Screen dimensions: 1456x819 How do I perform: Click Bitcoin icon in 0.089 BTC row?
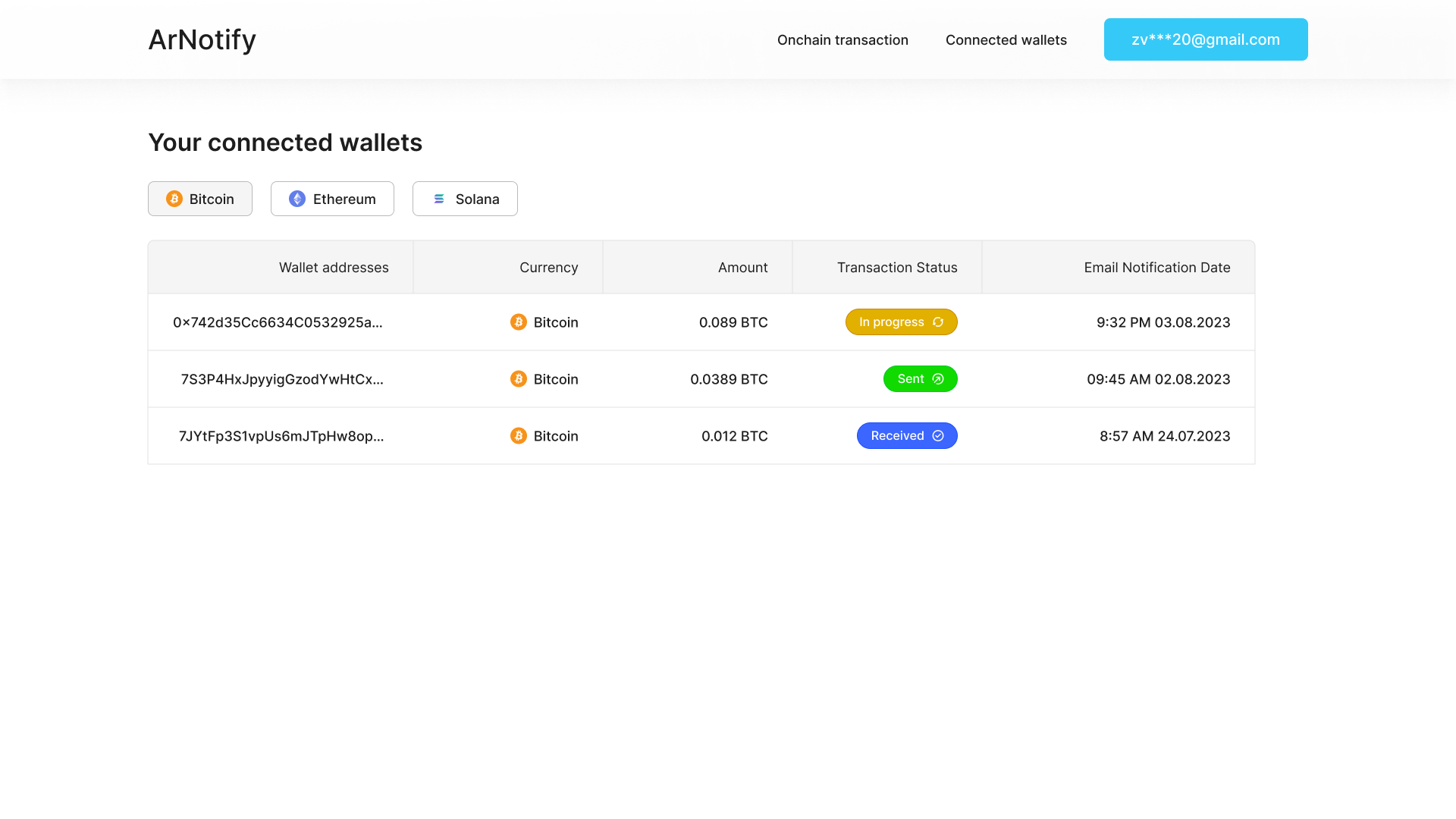coord(519,322)
